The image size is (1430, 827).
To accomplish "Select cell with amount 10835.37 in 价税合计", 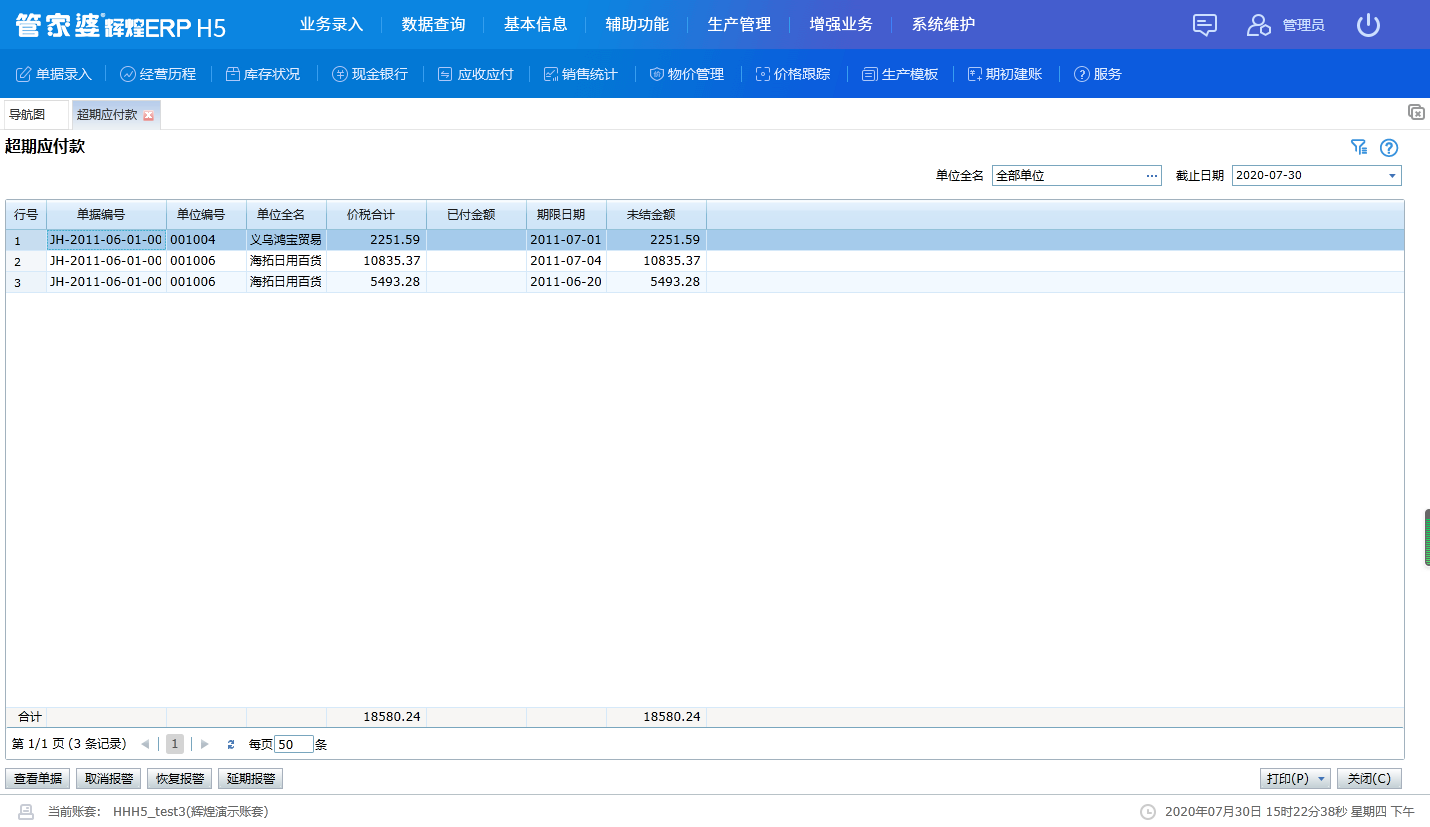I will [x=376, y=260].
